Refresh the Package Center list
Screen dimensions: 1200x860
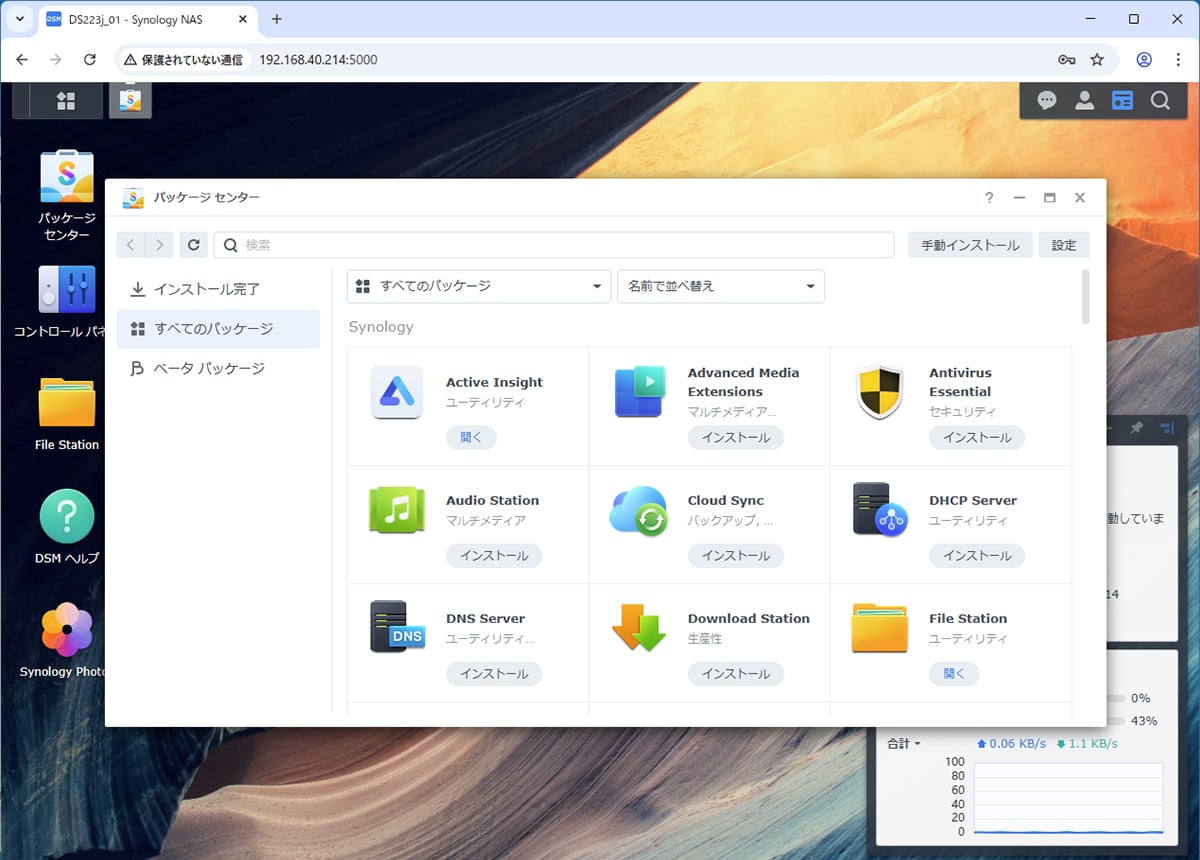pos(194,245)
